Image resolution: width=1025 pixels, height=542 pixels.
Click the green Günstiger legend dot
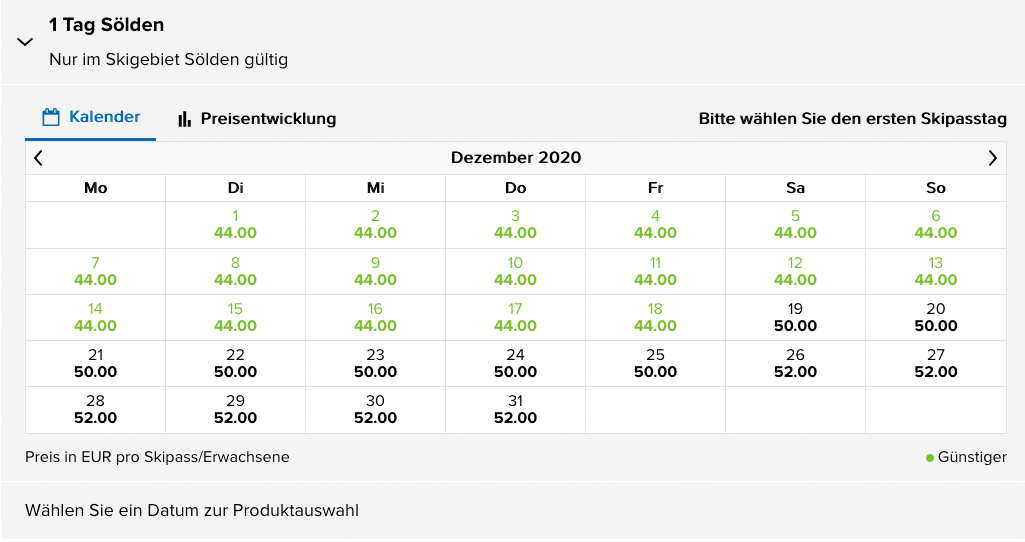tap(930, 458)
